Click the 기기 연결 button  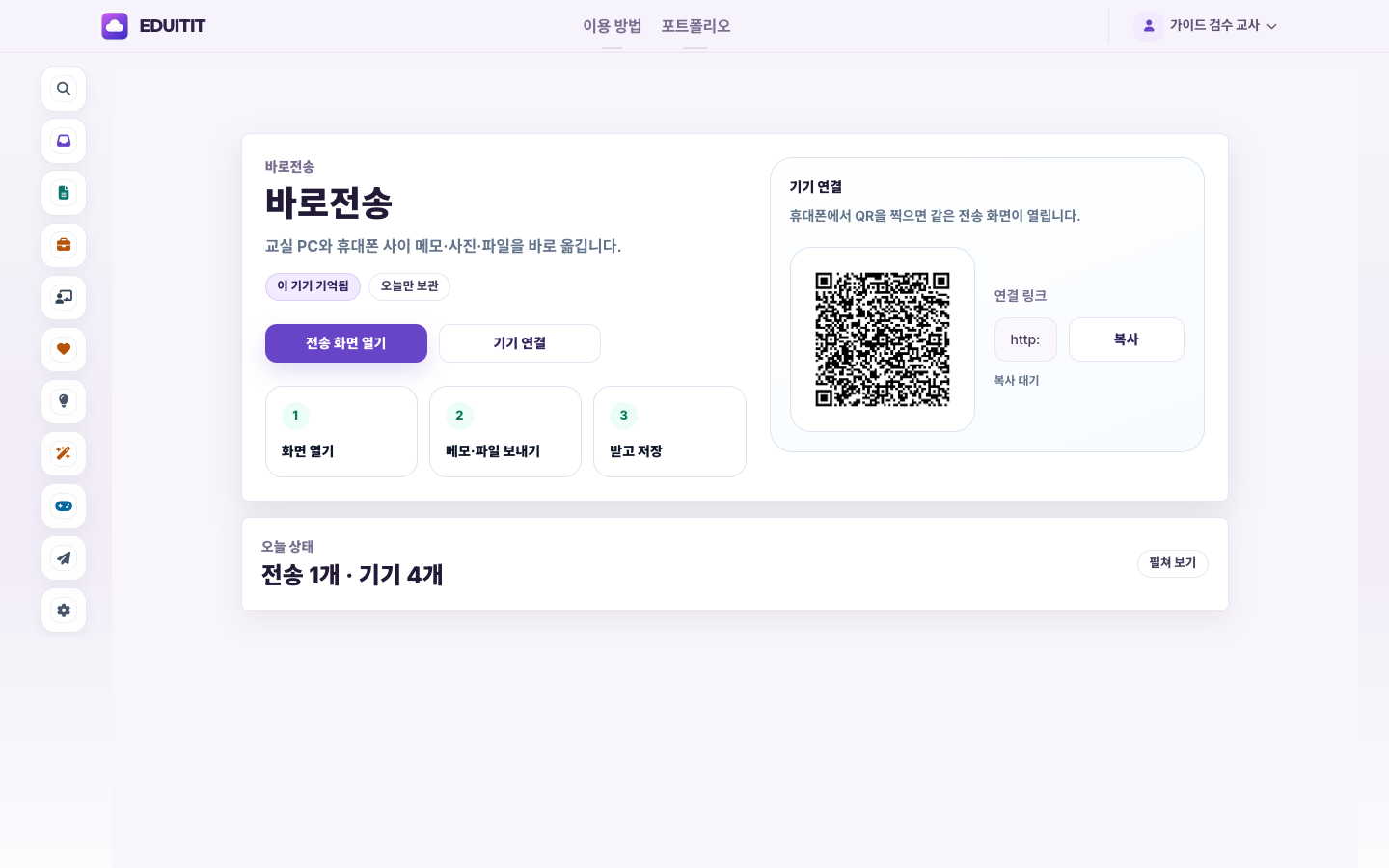520,343
